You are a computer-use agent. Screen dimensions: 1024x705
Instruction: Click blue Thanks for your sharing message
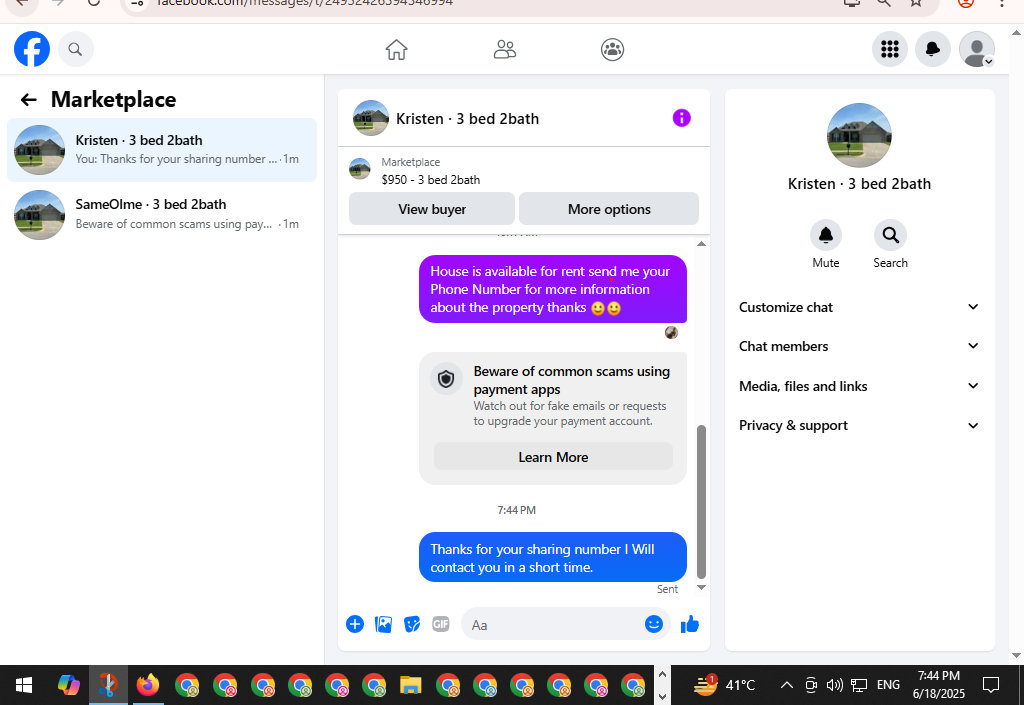click(x=552, y=557)
